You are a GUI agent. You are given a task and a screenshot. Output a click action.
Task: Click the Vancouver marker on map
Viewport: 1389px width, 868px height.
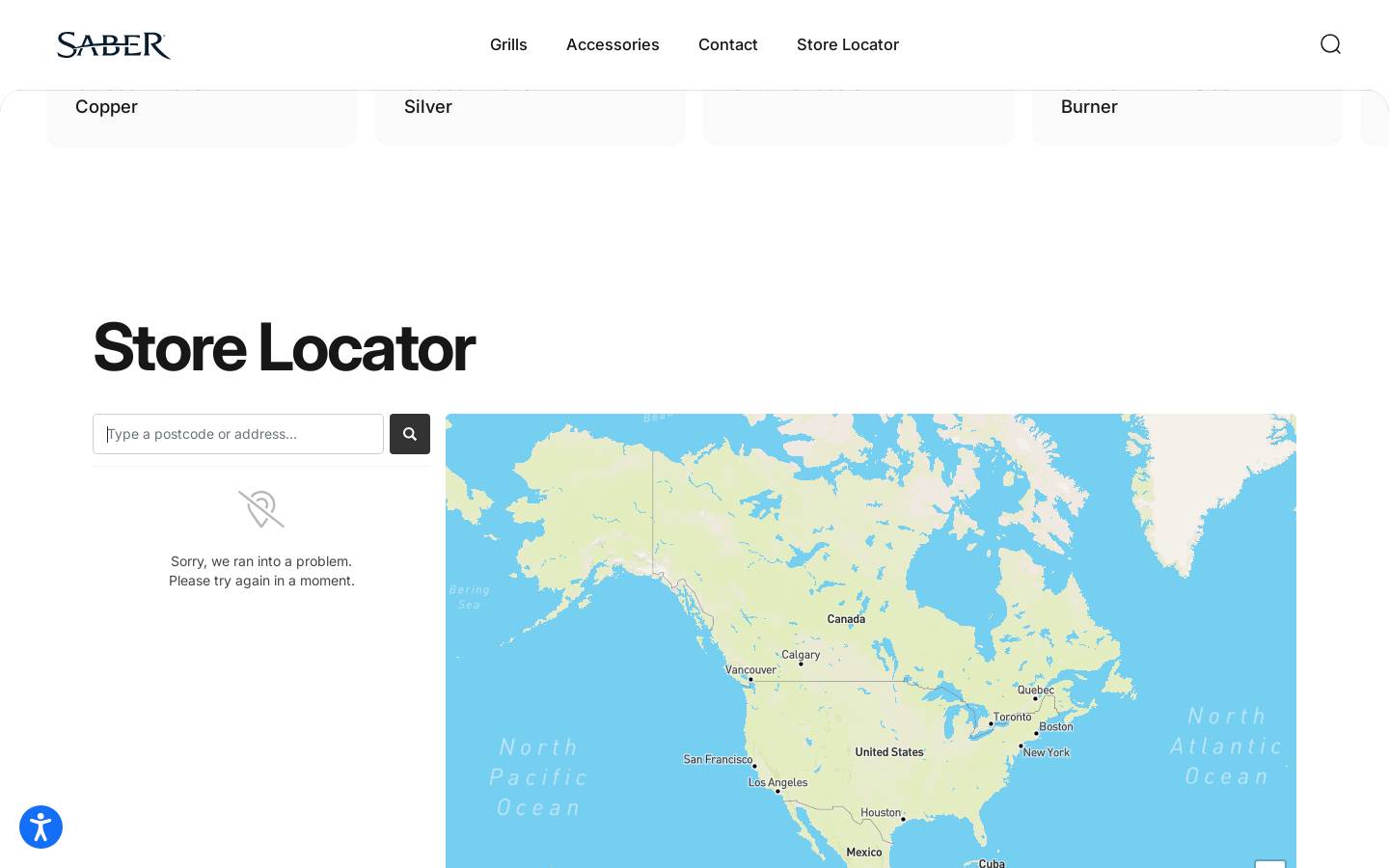(x=750, y=679)
